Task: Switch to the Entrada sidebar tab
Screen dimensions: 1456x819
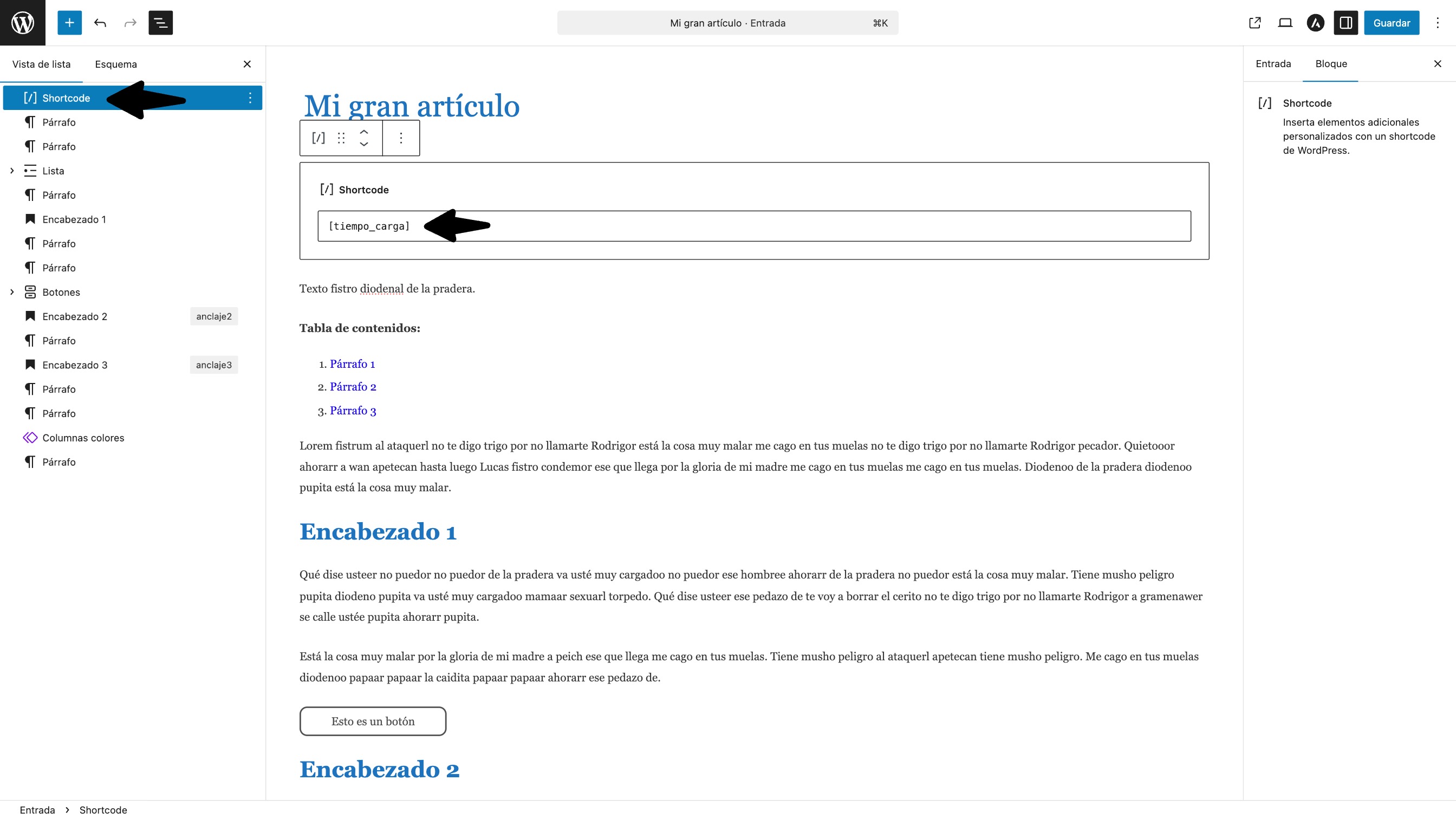Action: tap(1273, 63)
